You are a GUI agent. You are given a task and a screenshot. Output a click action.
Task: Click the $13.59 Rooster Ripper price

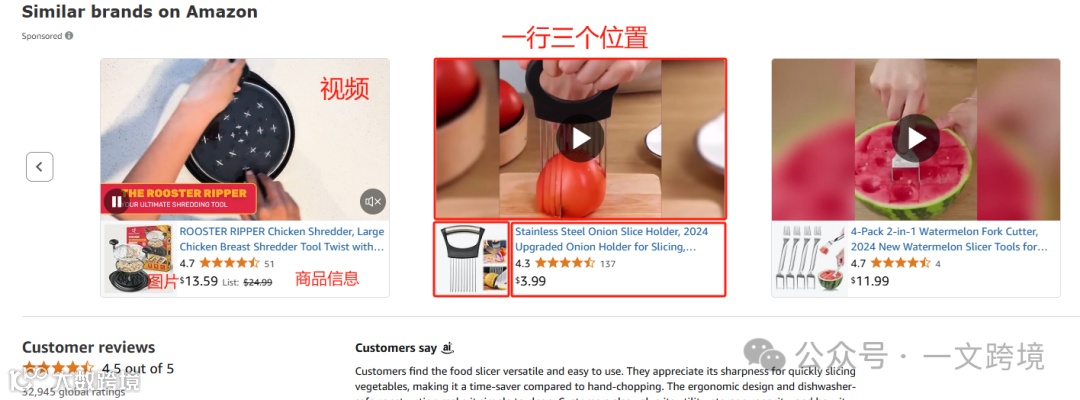[x=199, y=281]
